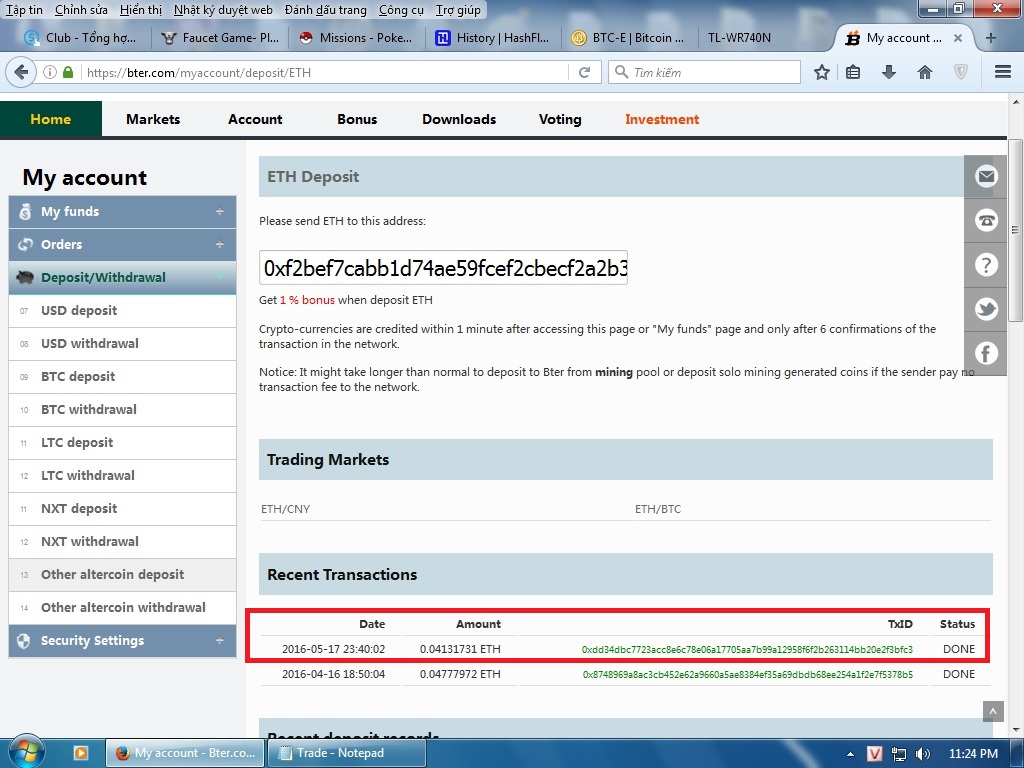
Task: Show hidden tray icons arrow
Action: tap(850, 754)
